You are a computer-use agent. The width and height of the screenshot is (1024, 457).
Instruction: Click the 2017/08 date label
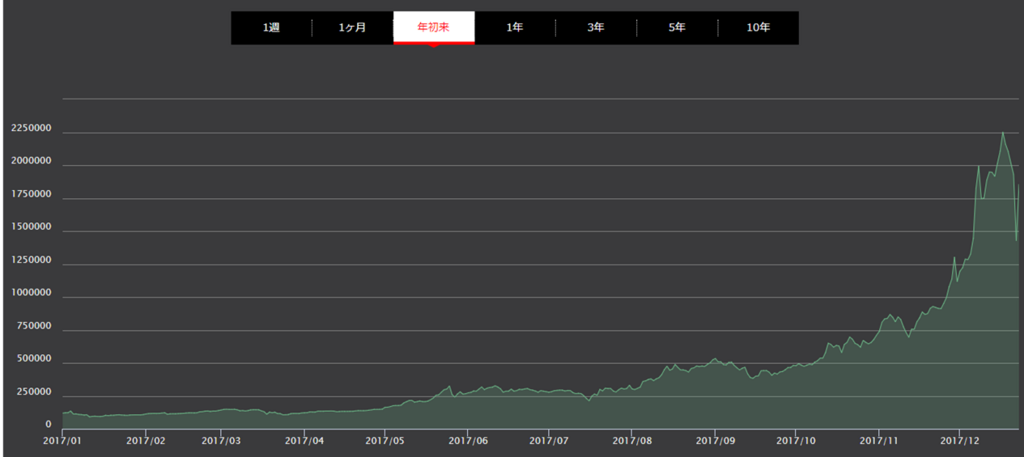pyautogui.click(x=632, y=442)
